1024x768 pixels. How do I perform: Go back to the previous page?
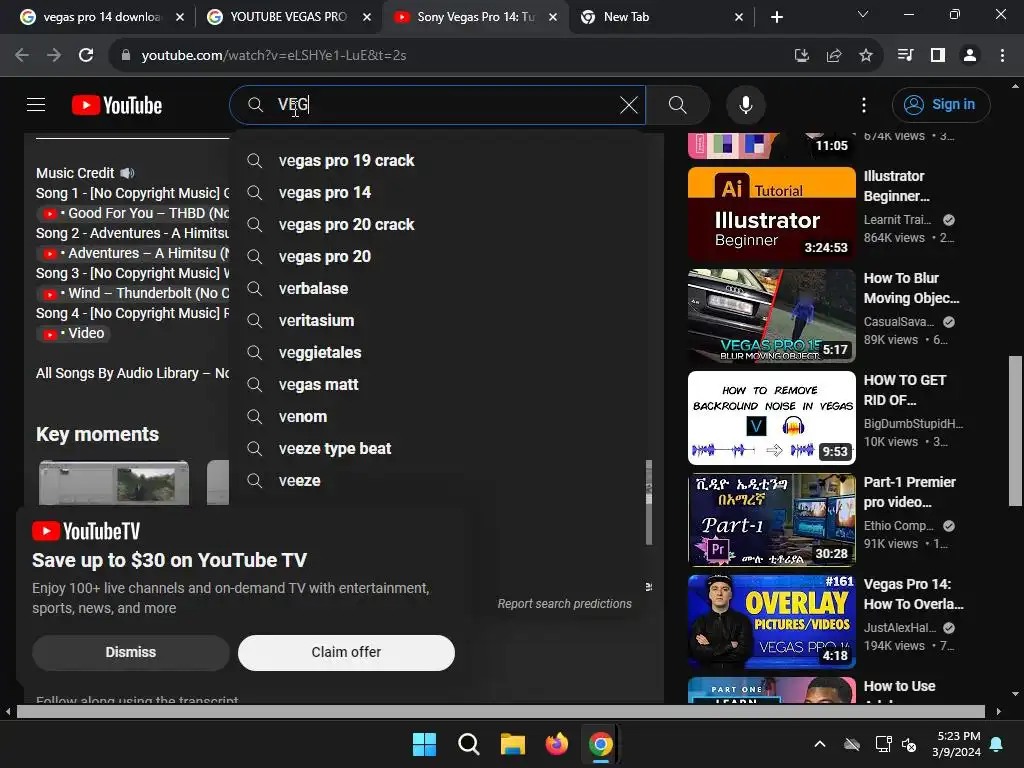pyautogui.click(x=22, y=56)
